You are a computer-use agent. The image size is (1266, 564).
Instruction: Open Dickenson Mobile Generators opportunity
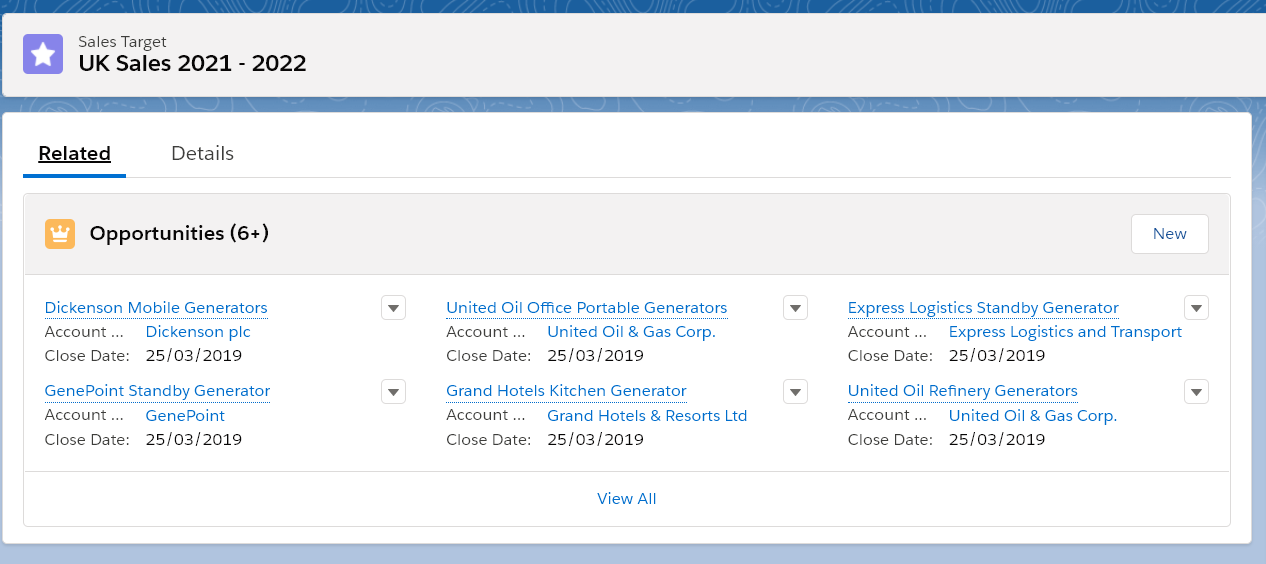click(x=156, y=308)
